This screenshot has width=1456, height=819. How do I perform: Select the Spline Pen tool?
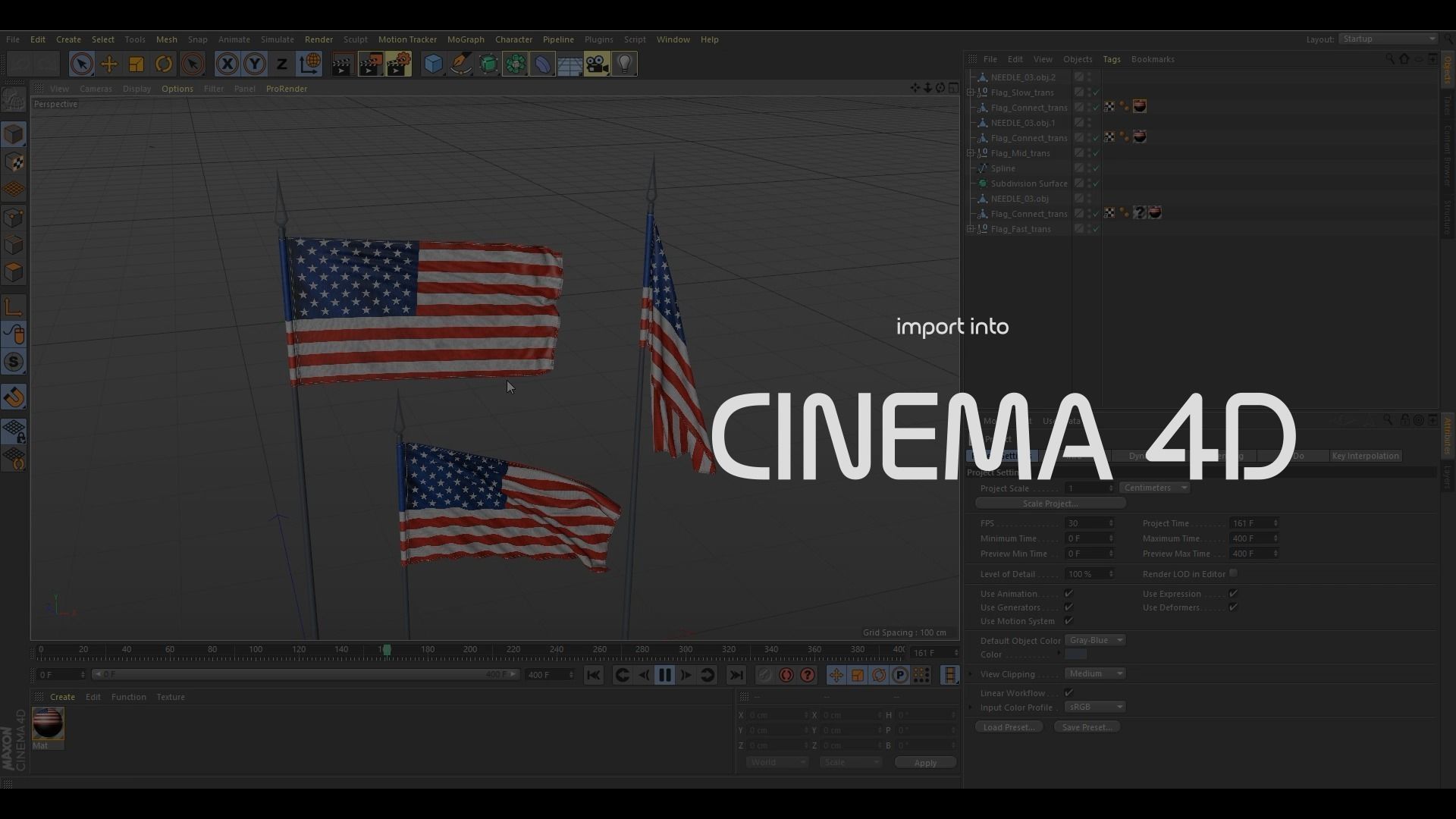pos(461,64)
